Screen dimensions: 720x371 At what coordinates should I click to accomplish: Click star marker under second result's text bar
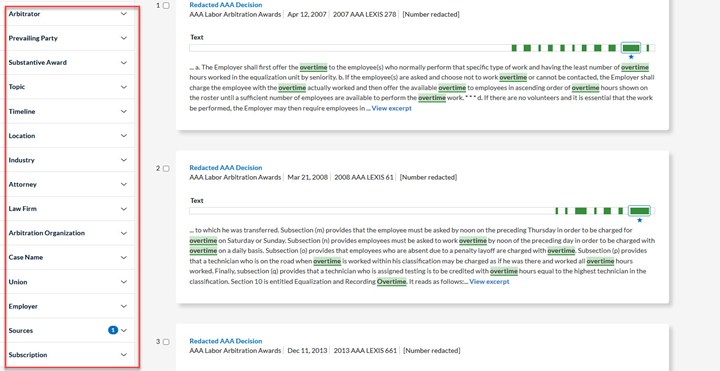pos(640,220)
